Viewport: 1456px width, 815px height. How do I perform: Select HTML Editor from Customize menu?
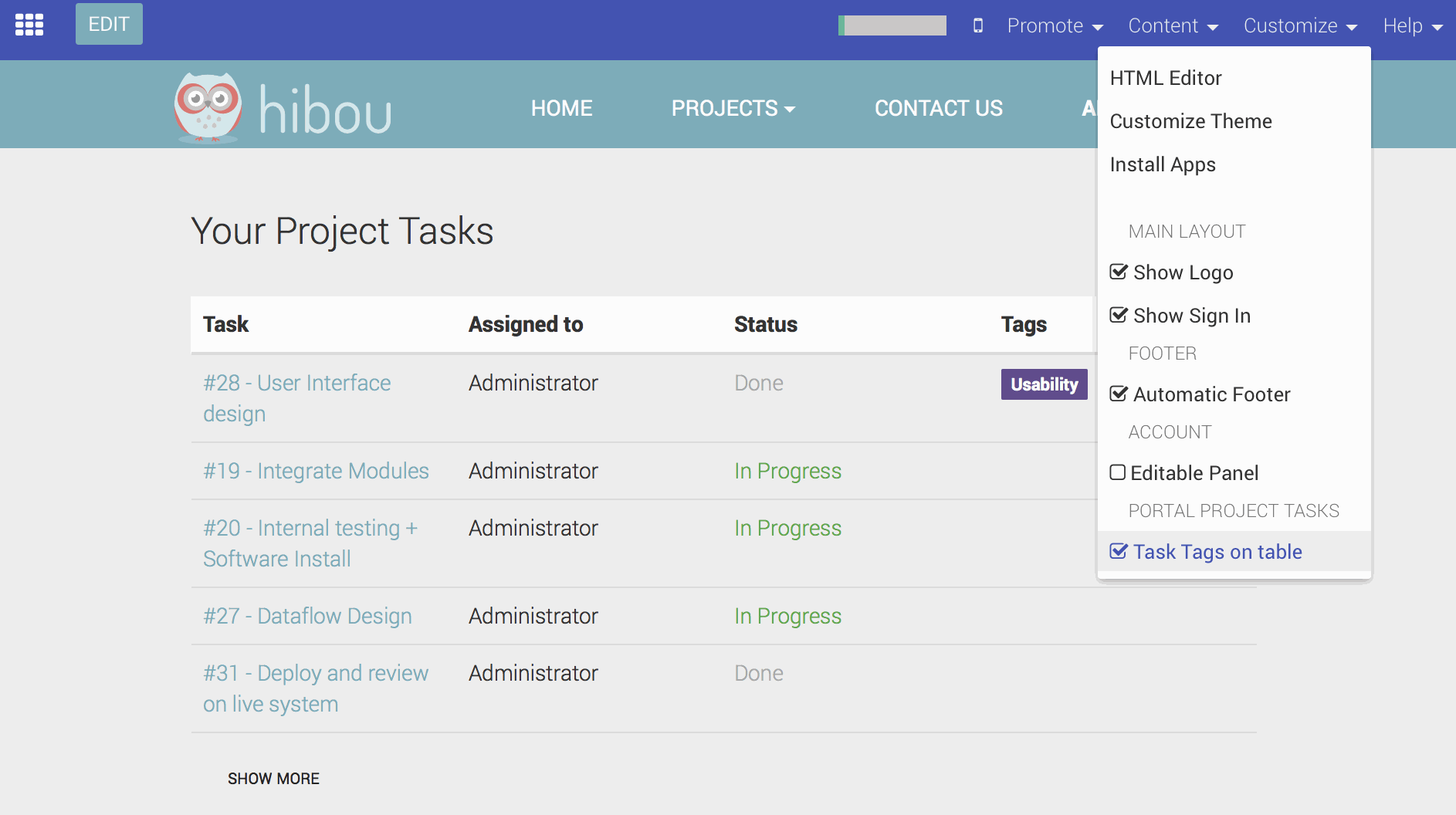(1234, 78)
